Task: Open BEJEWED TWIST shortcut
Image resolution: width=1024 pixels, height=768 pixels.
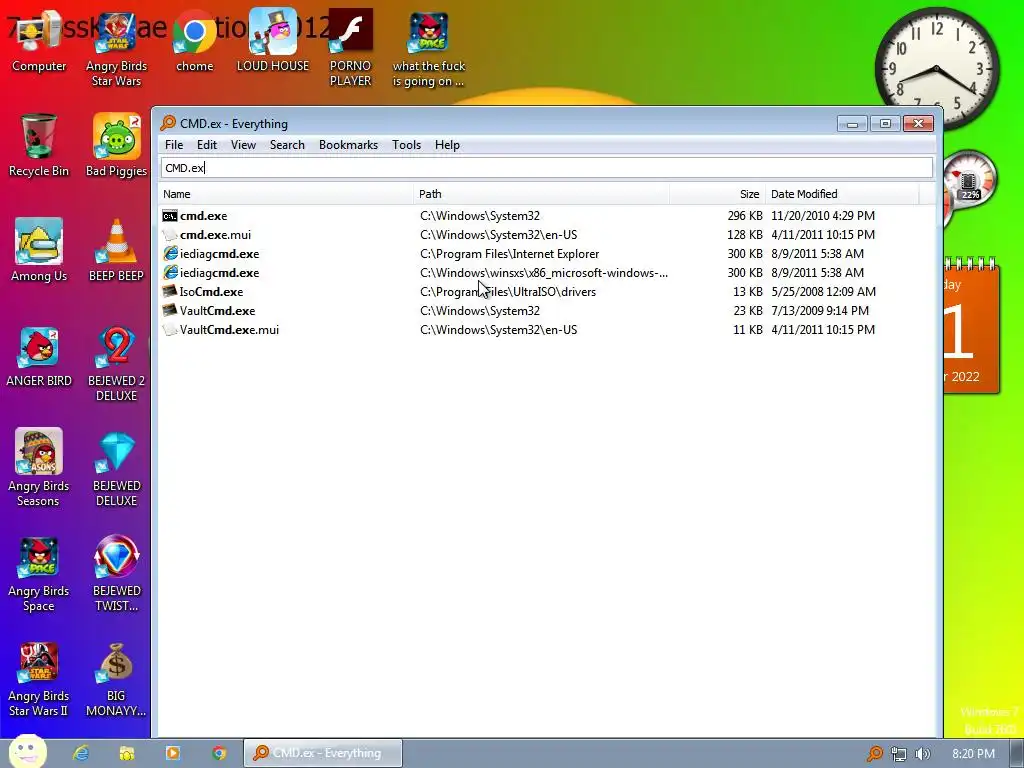Action: pos(116,573)
